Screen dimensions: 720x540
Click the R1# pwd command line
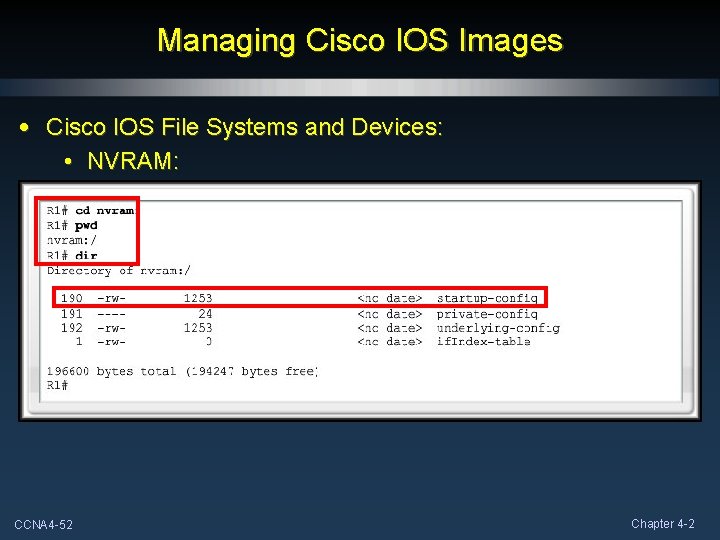[72, 225]
